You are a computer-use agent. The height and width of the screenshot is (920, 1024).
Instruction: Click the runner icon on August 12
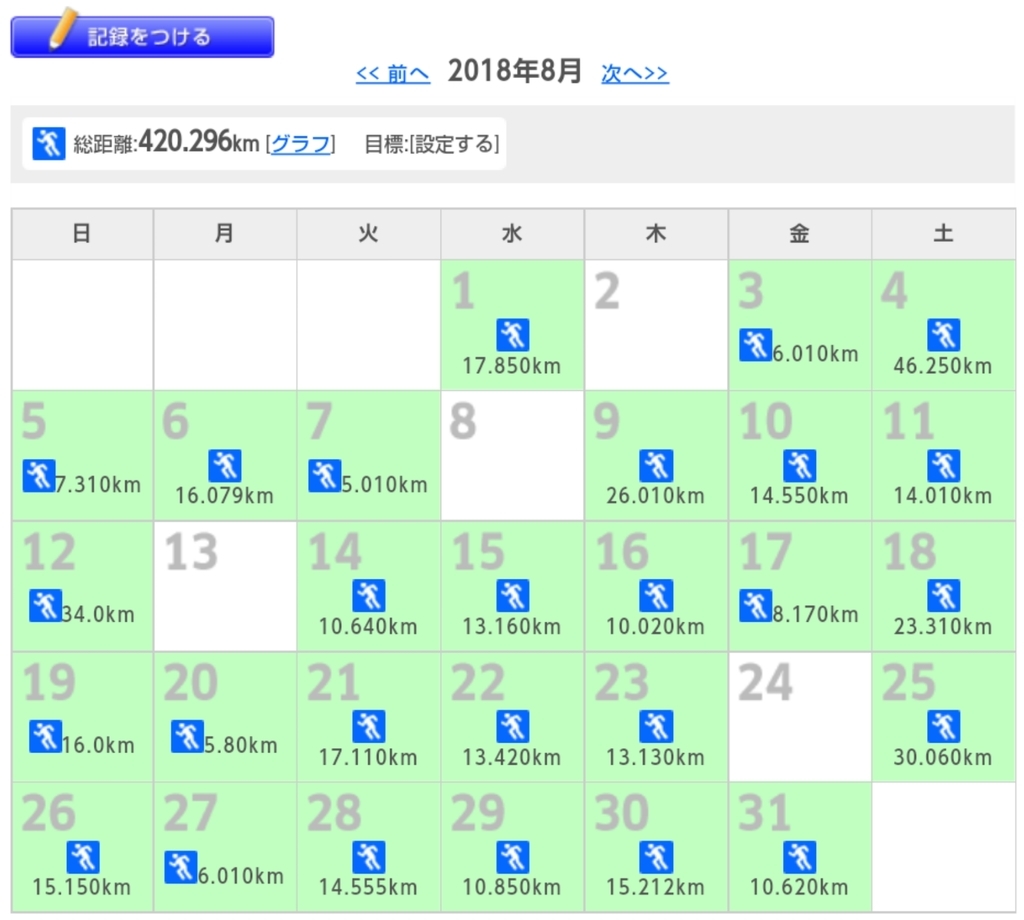point(46,605)
